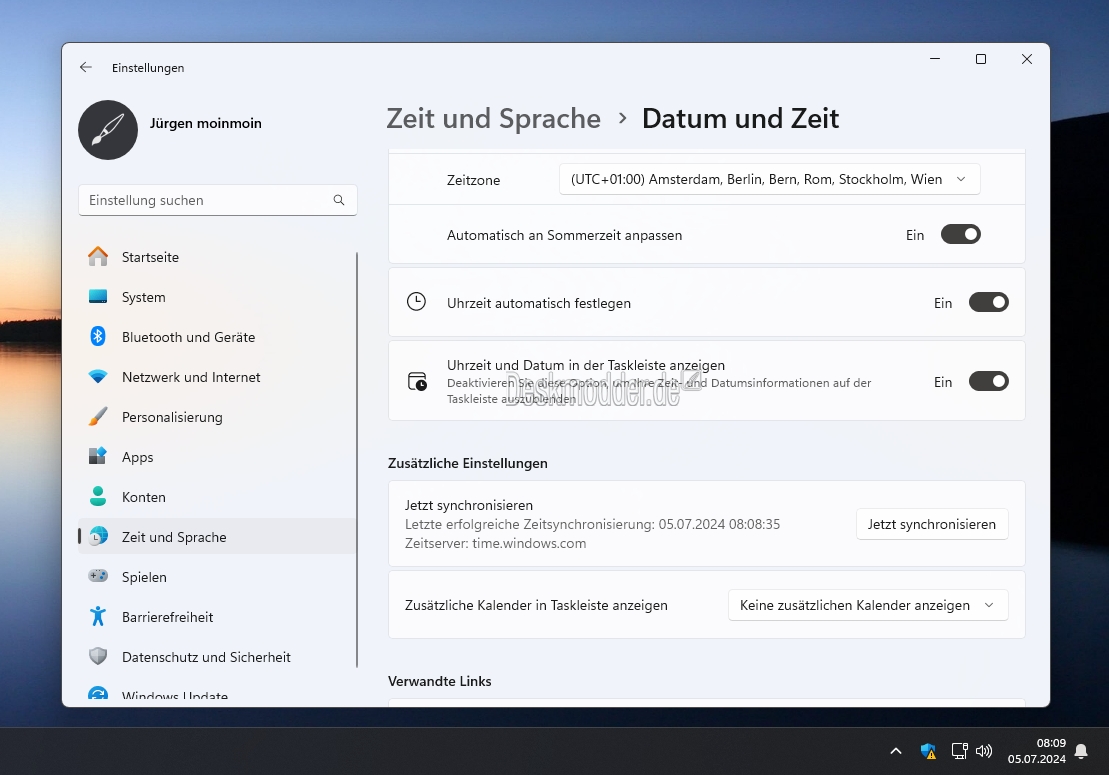
Task: Open Jürgen moinmoin profile avatar
Action: pyautogui.click(x=108, y=129)
